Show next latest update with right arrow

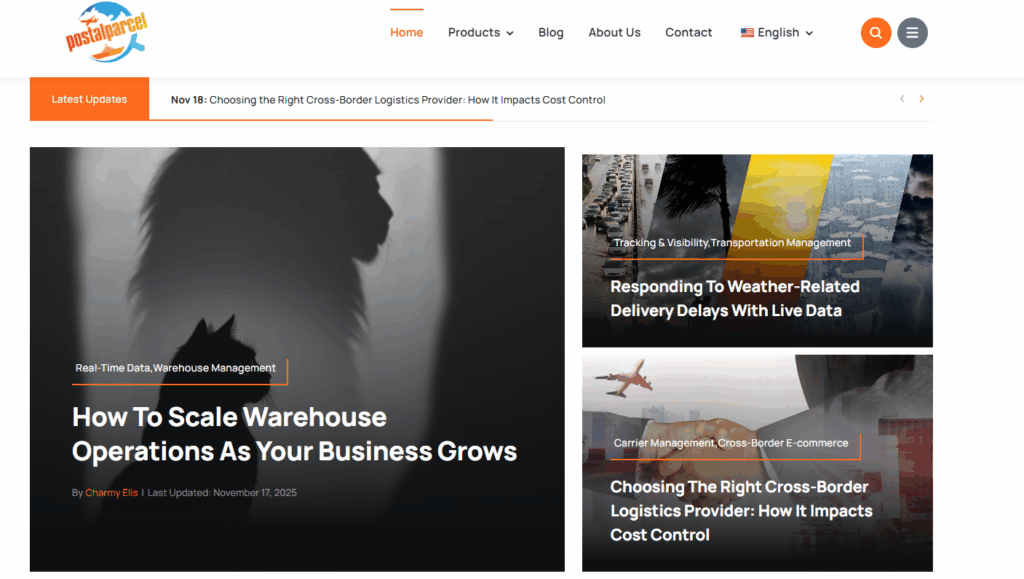tap(921, 99)
